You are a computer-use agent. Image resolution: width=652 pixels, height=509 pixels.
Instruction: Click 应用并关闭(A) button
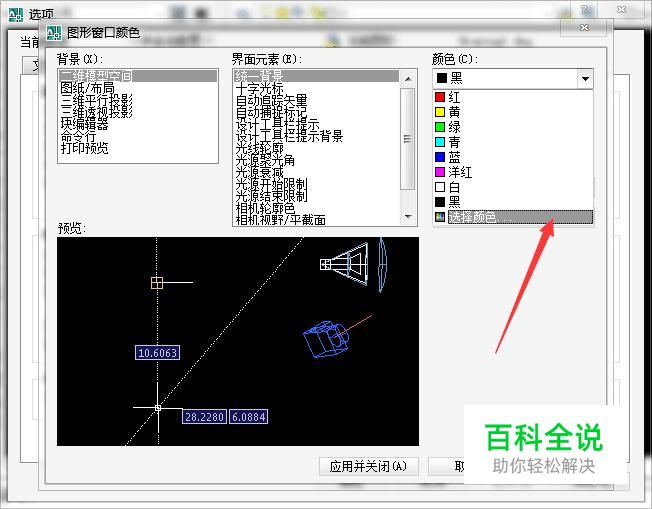point(368,466)
